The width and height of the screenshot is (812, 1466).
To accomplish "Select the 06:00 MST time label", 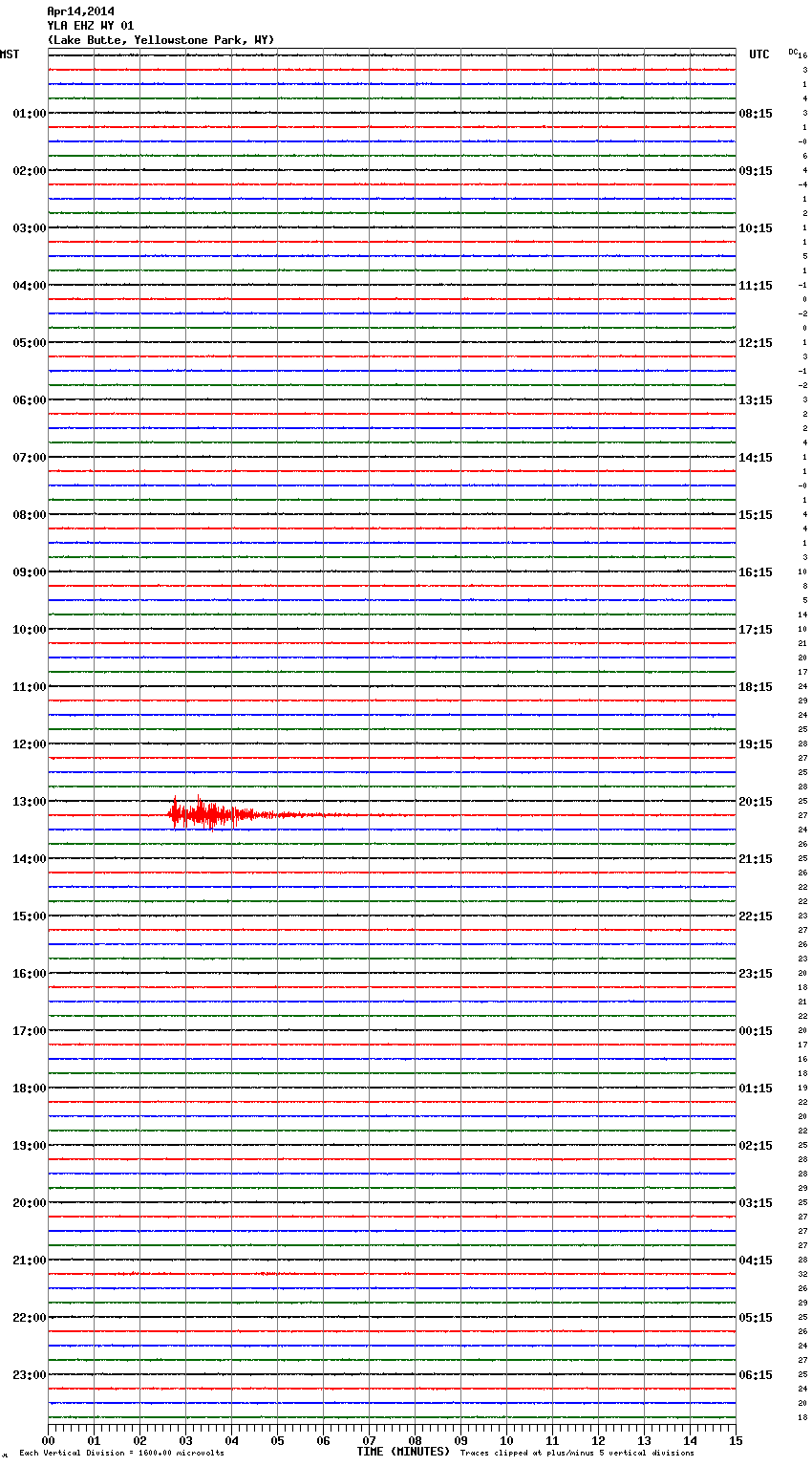I will [x=29, y=400].
